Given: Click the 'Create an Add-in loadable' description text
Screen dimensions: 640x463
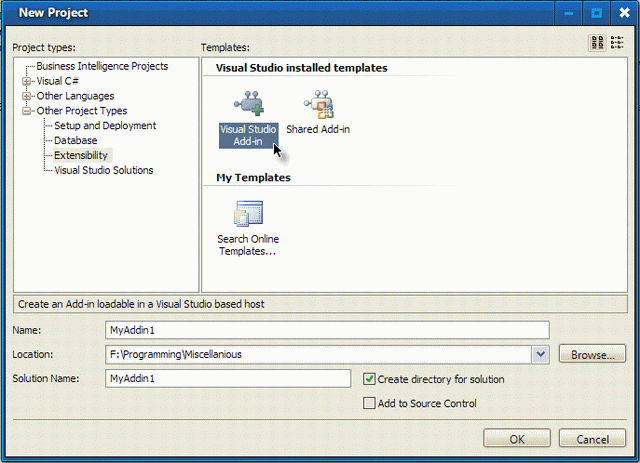Looking at the screenshot, I should (141, 304).
